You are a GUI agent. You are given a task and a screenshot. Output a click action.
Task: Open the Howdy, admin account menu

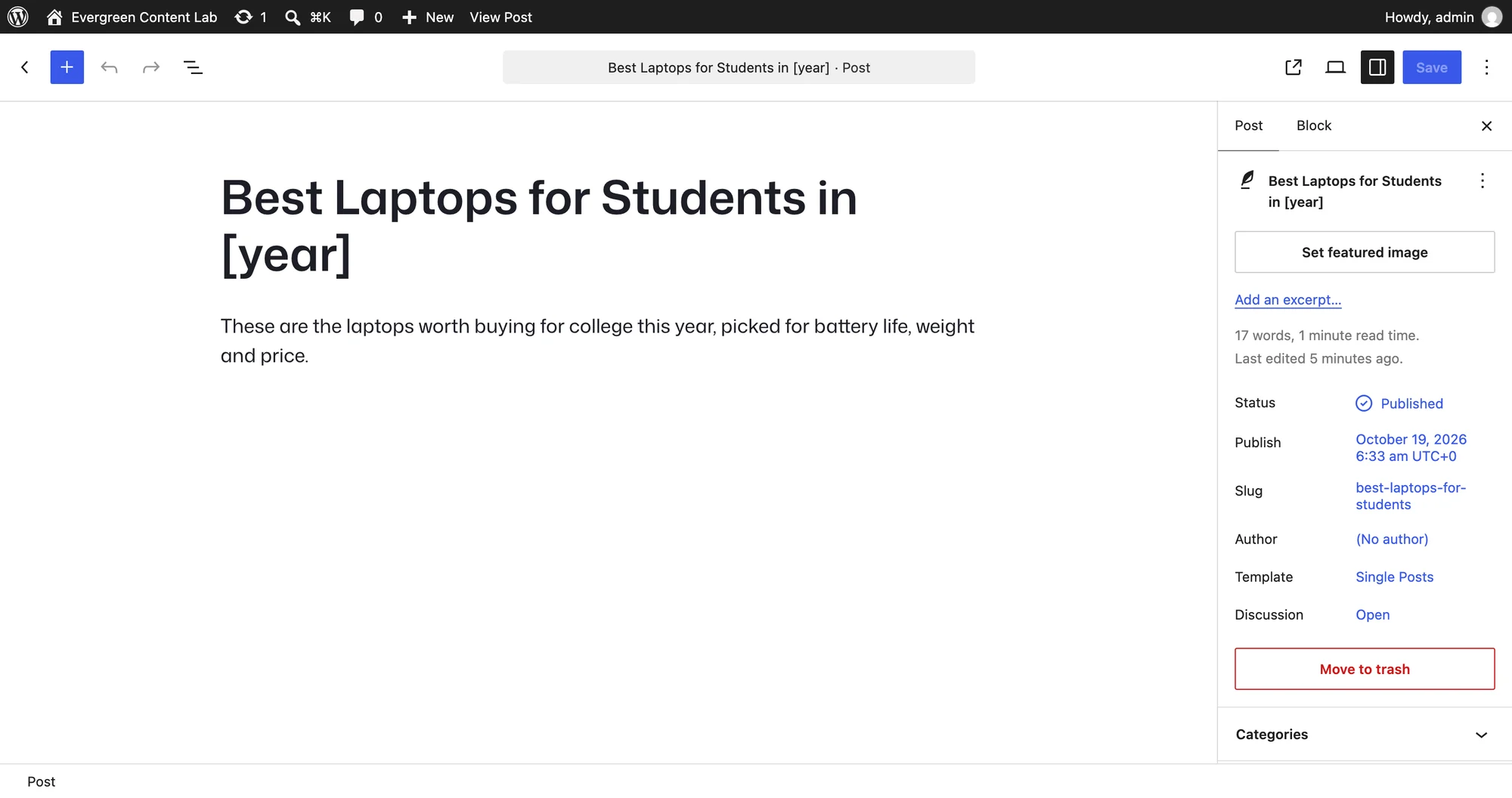1443,17
